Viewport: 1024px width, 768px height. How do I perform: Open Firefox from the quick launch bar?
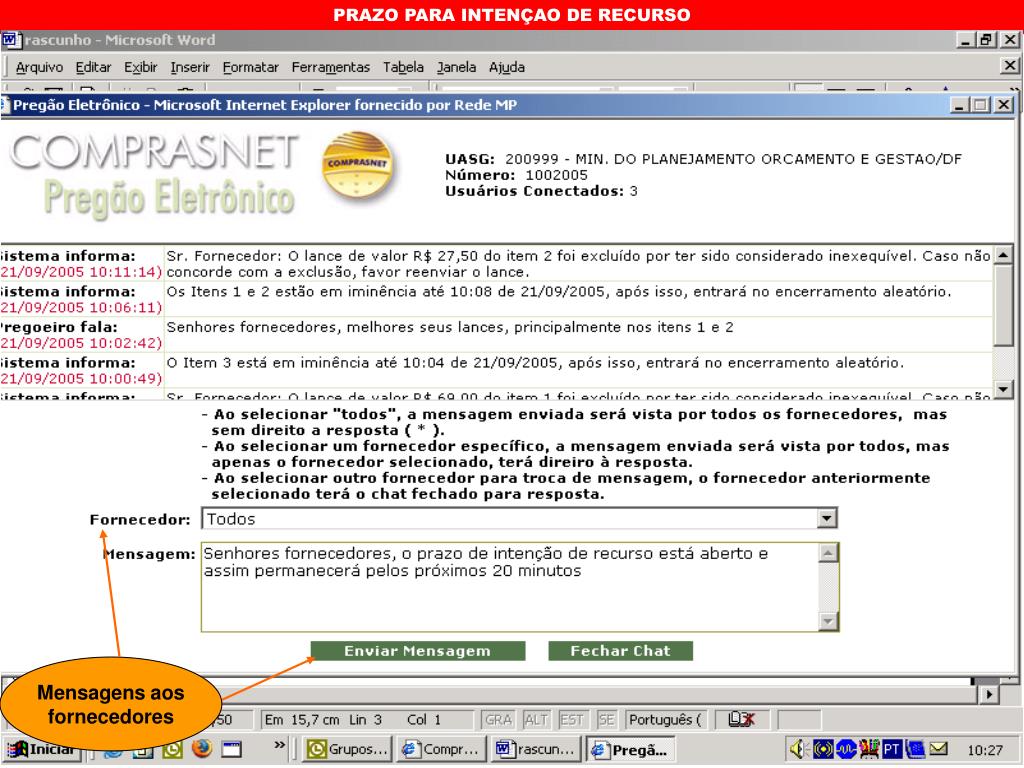(x=202, y=748)
